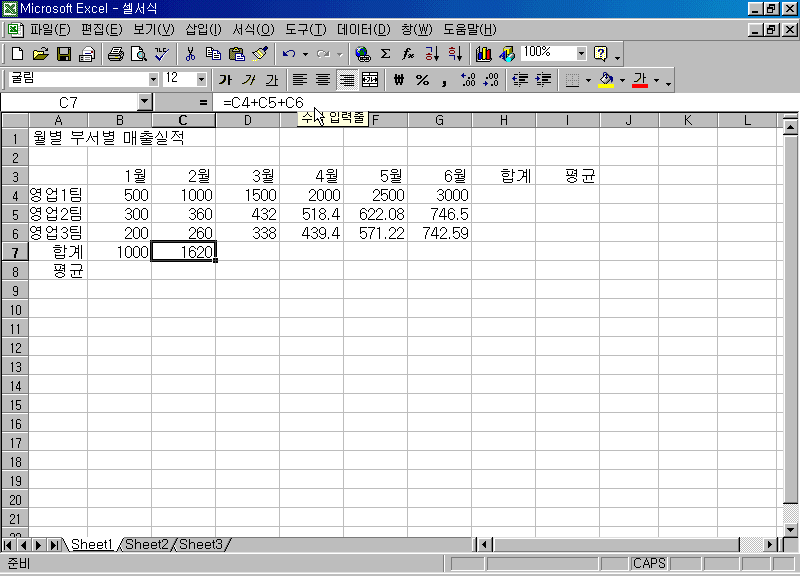Open the 삽입(I) menu

pyautogui.click(x=203, y=30)
